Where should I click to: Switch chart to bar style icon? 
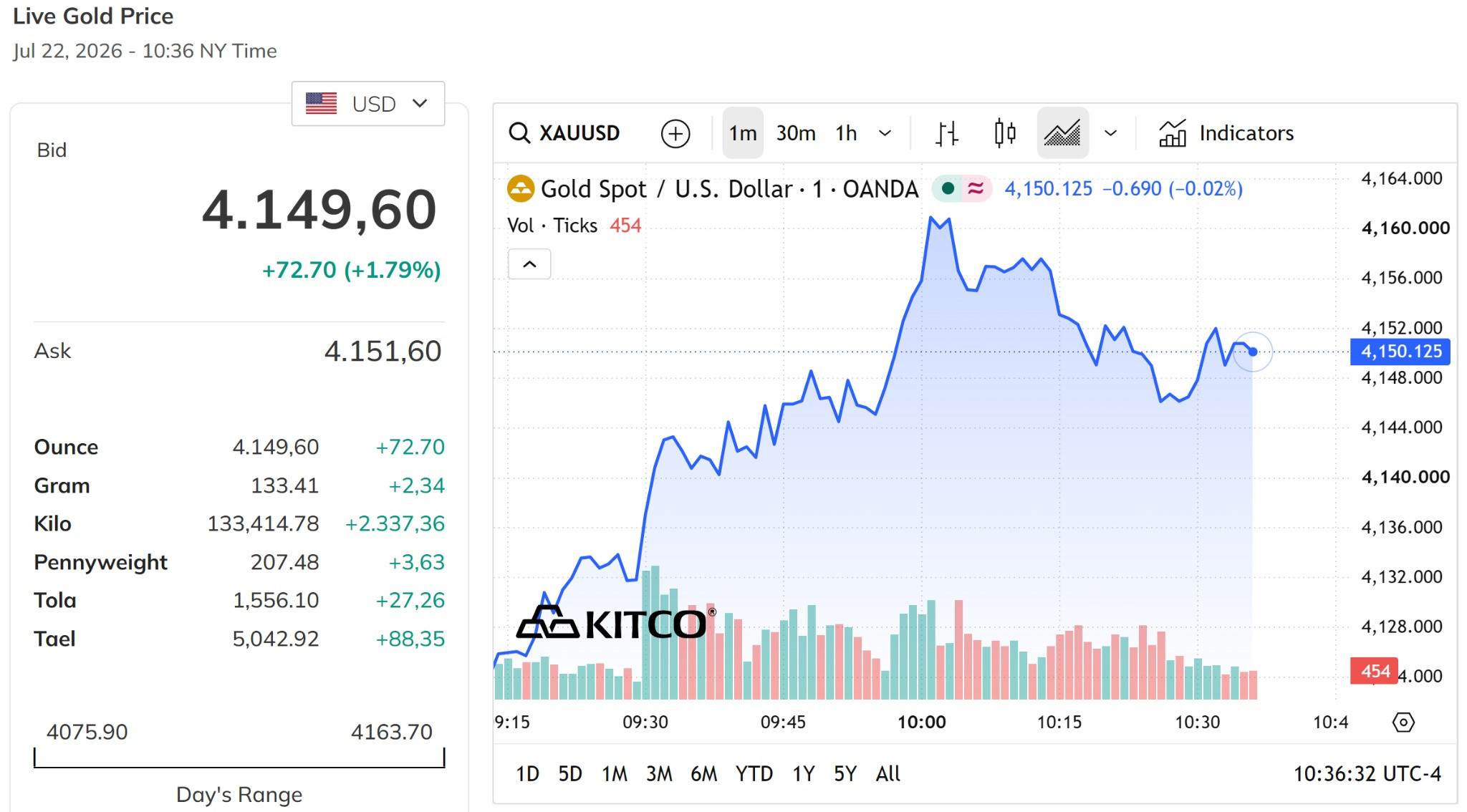(x=947, y=133)
